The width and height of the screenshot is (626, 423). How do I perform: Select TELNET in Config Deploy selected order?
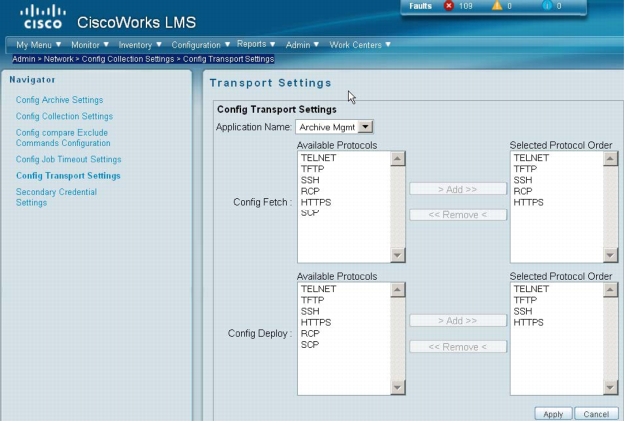(531, 289)
